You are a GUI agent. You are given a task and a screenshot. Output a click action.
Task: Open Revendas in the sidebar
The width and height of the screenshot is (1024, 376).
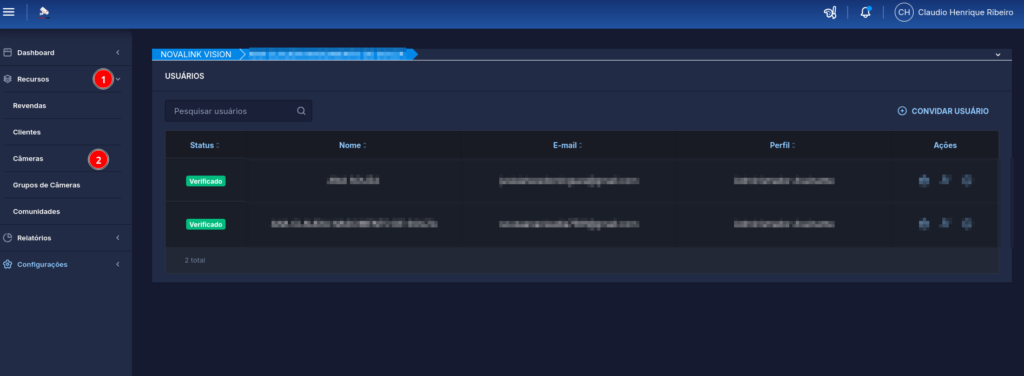click(29, 105)
